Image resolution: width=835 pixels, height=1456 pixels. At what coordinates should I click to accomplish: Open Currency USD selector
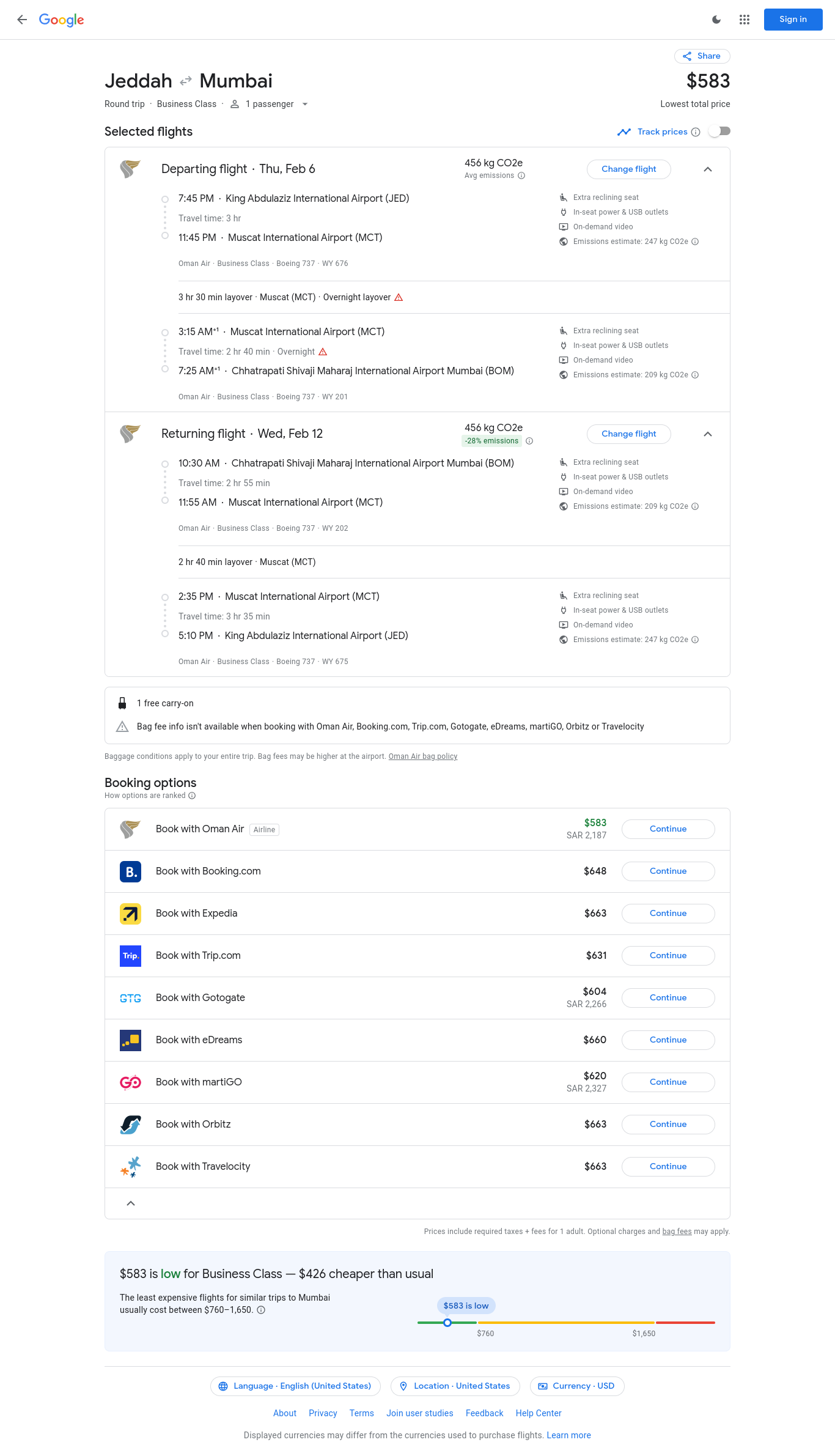576,1386
